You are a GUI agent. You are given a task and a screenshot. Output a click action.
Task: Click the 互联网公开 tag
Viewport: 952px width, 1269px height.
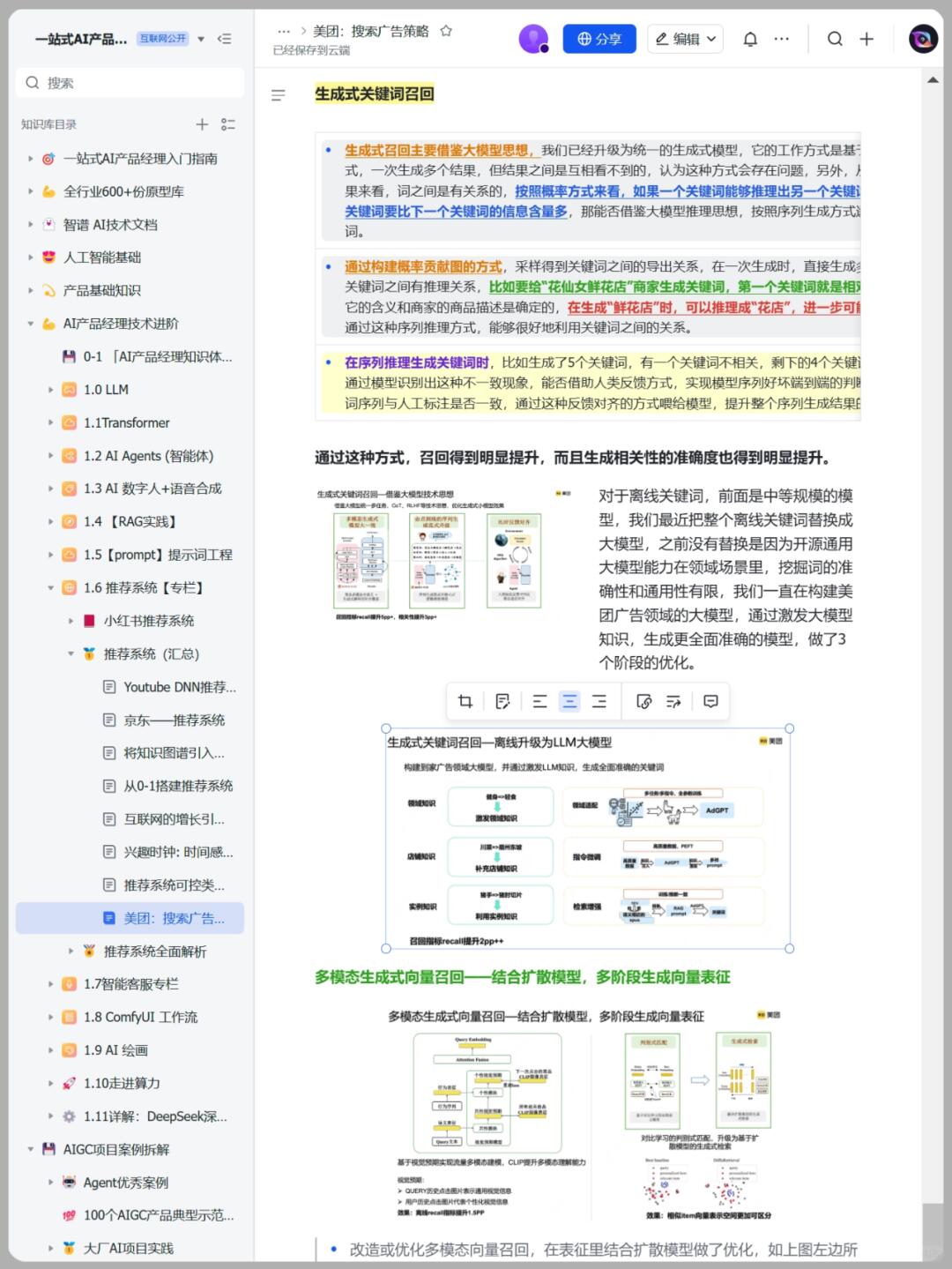(162, 39)
